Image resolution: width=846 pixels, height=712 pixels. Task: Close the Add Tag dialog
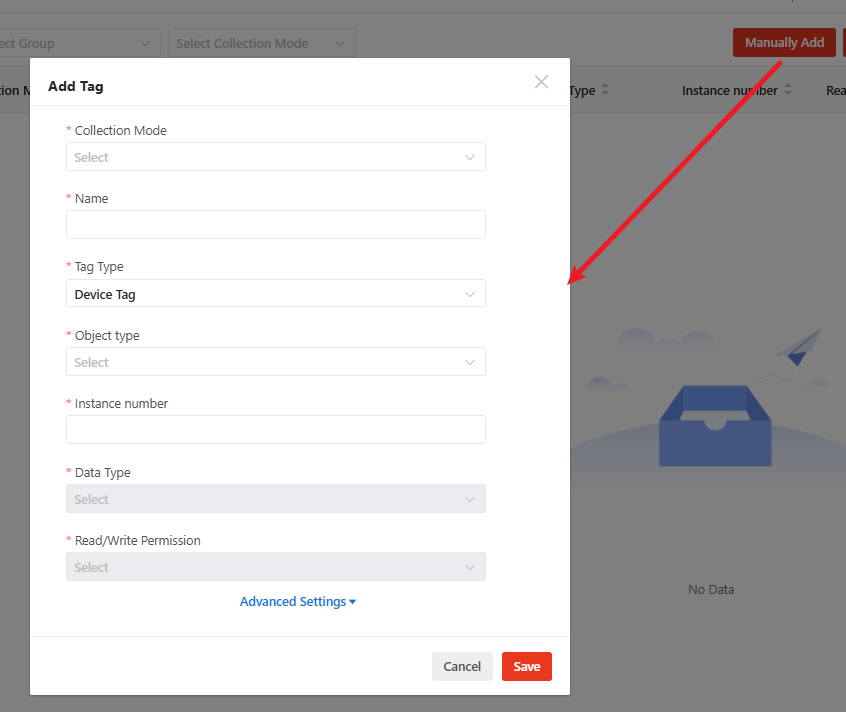tap(541, 82)
